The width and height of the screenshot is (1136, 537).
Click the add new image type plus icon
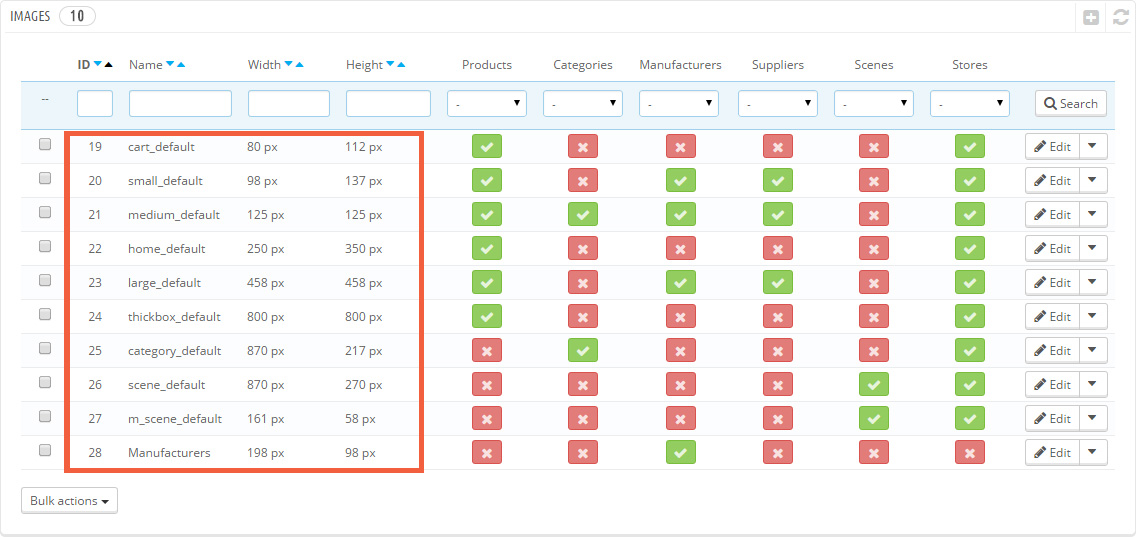[1091, 18]
